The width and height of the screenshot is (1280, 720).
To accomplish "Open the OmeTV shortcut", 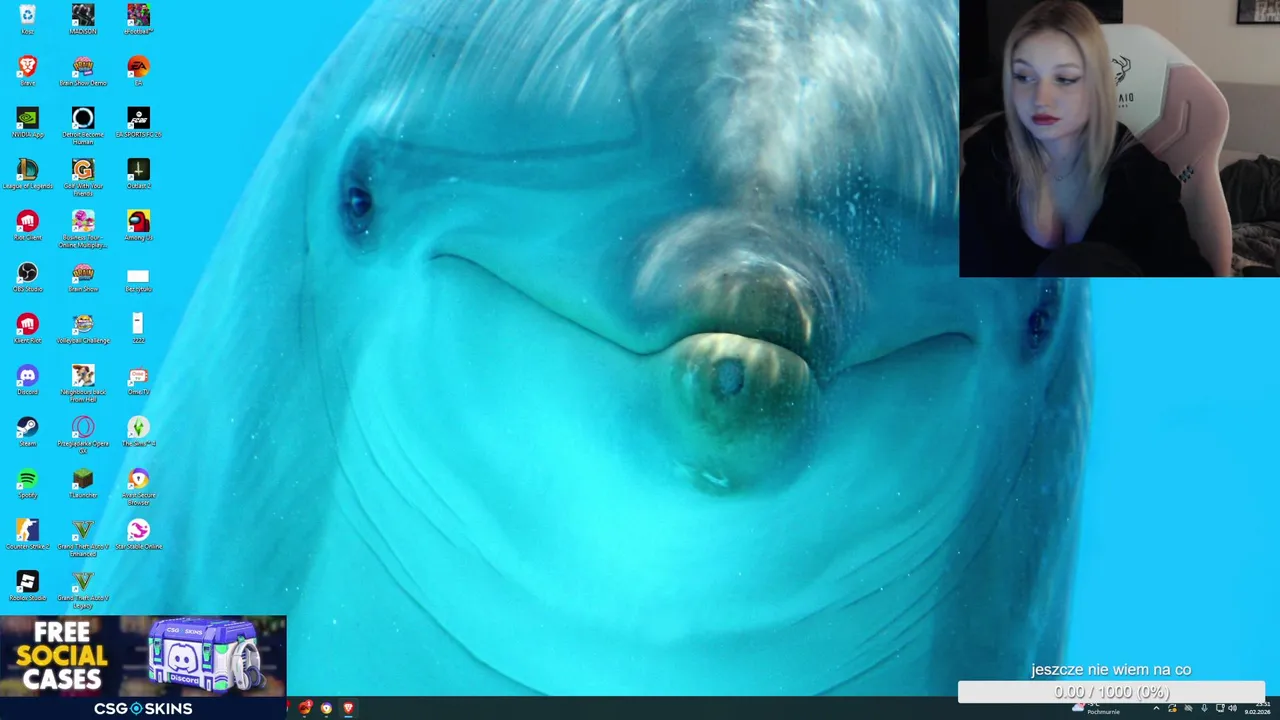I will pos(138,380).
